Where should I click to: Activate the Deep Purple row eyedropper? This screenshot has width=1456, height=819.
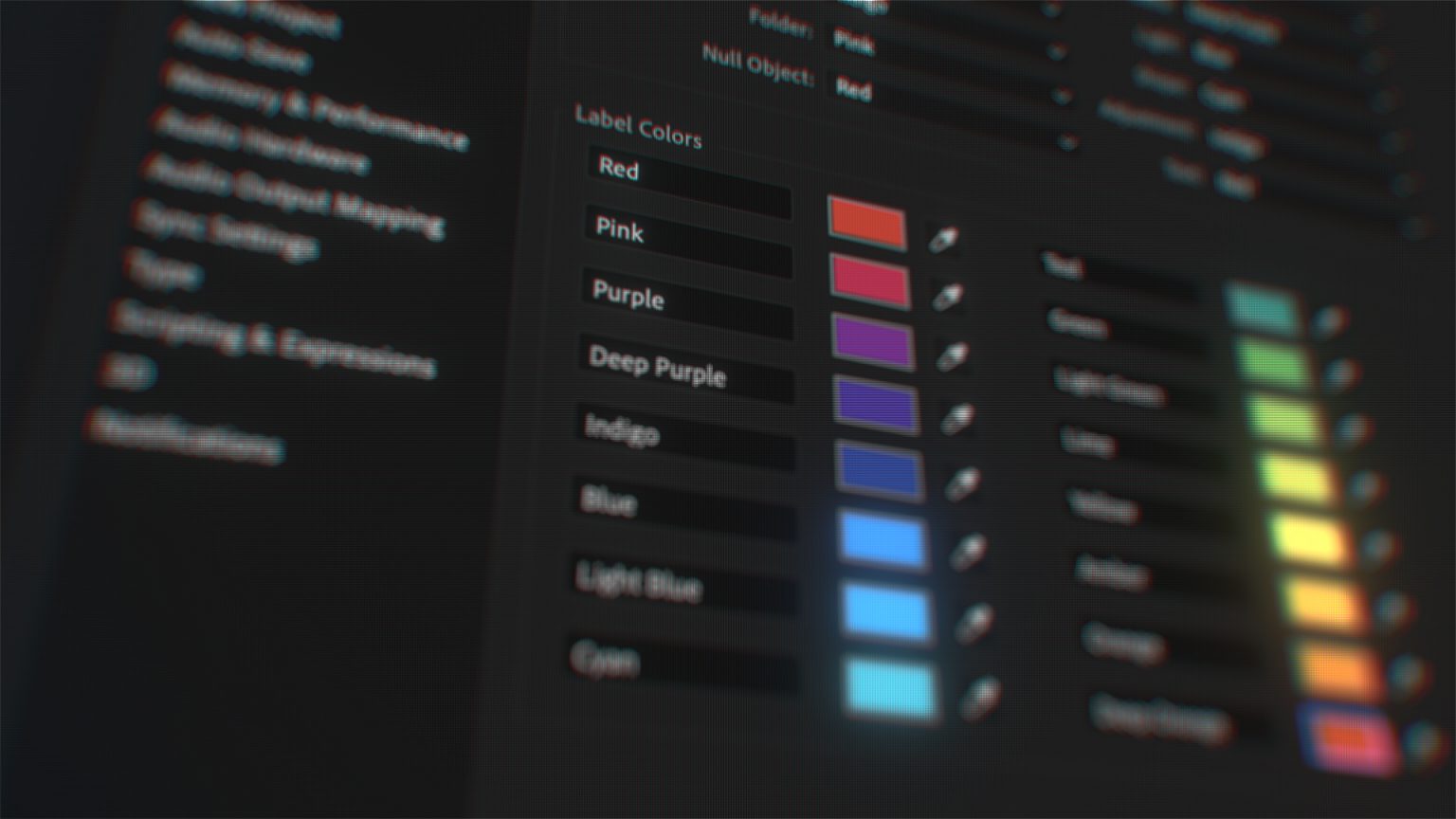[956, 418]
